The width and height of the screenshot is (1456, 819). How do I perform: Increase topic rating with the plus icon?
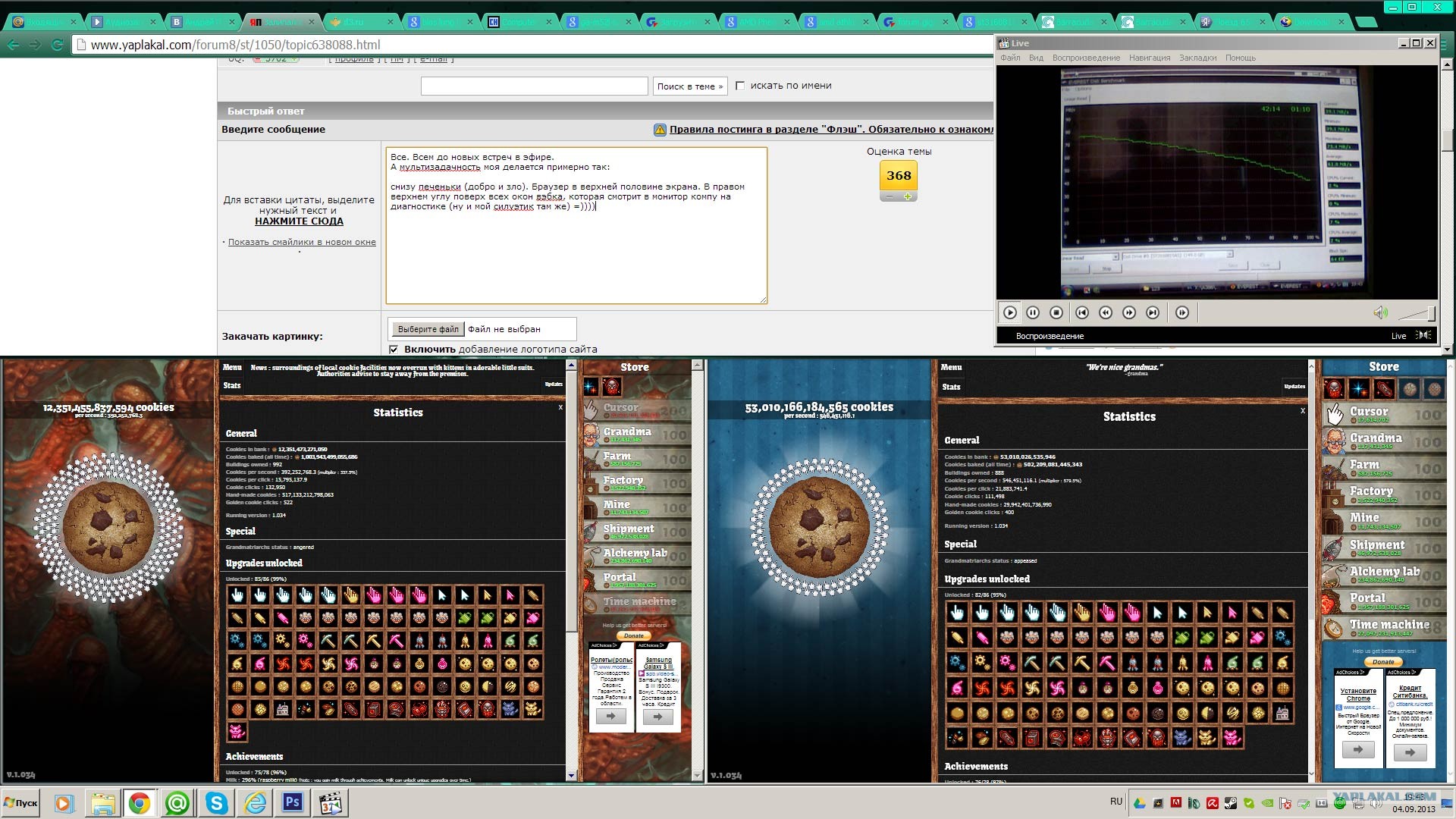pyautogui.click(x=908, y=196)
